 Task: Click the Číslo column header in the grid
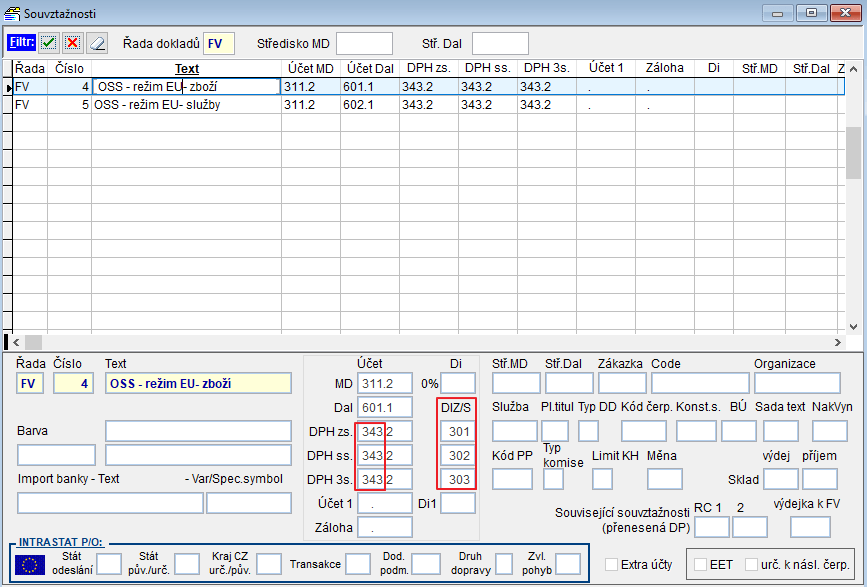(69, 69)
